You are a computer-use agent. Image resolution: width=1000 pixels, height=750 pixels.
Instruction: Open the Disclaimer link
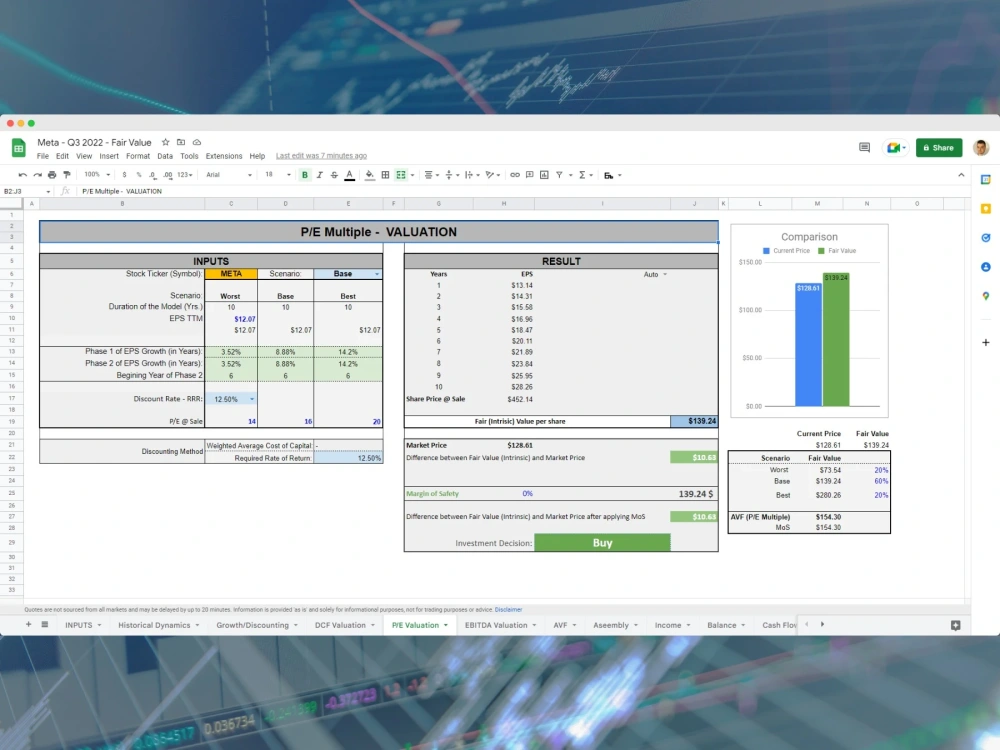[509, 609]
